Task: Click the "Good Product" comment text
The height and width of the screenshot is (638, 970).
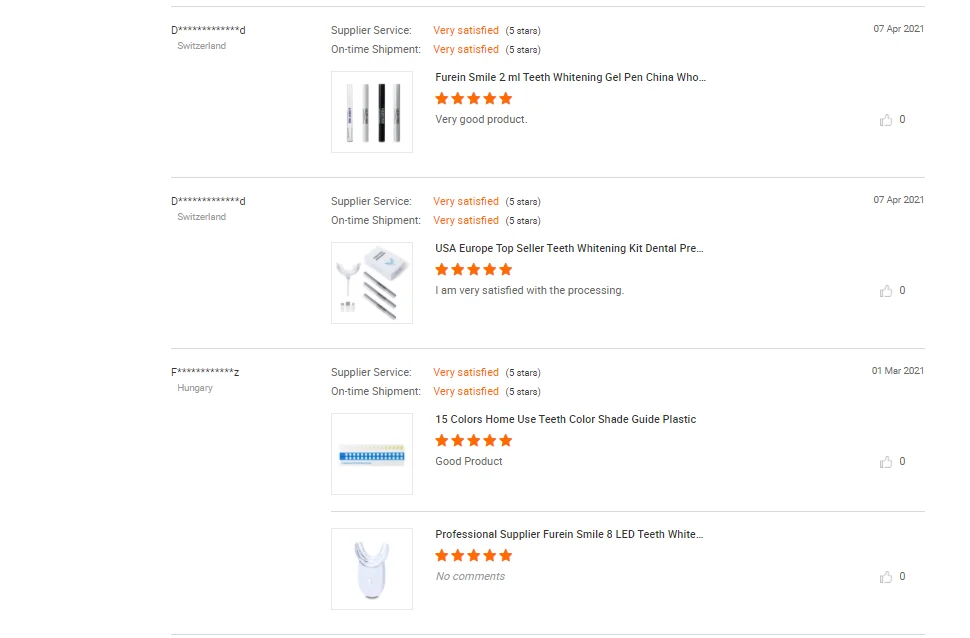Action: [469, 461]
